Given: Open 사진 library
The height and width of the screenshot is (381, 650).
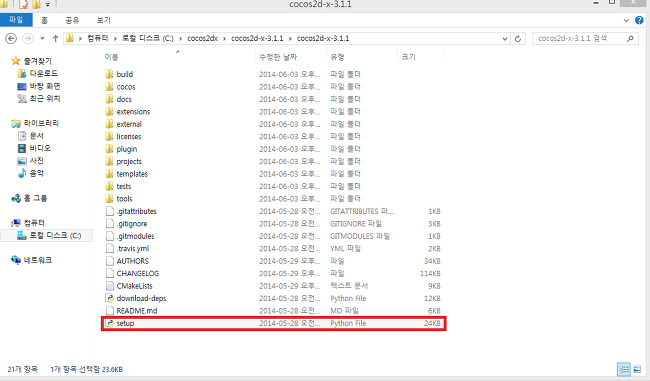Looking at the screenshot, I should tap(36, 160).
